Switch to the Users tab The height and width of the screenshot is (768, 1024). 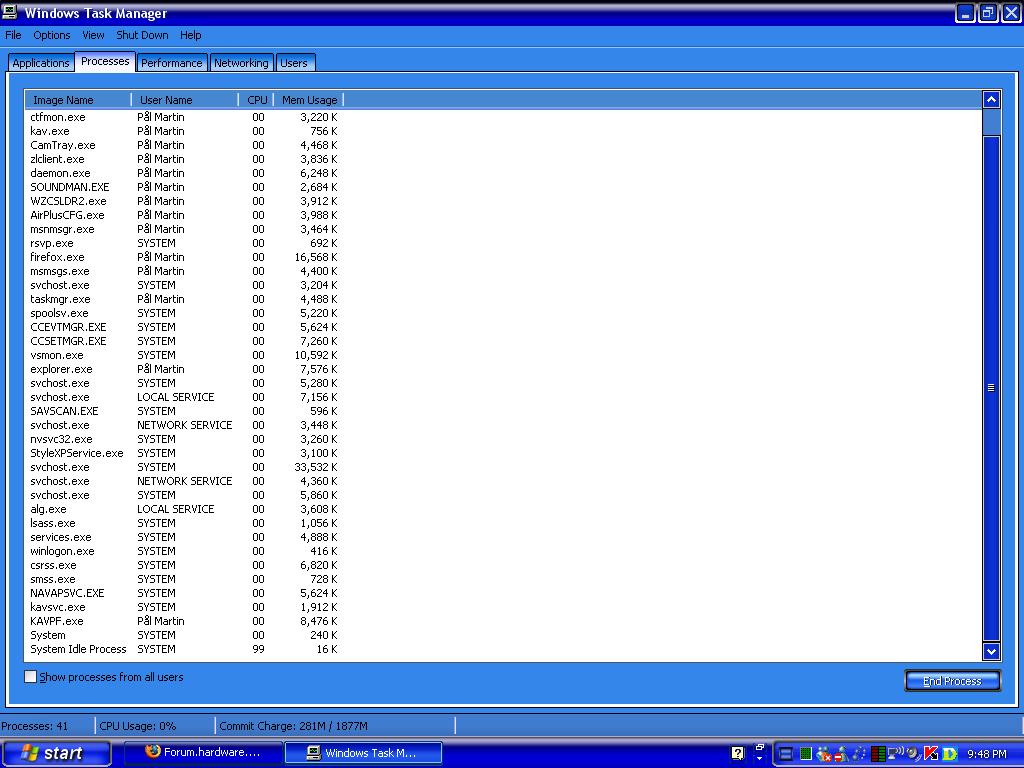294,63
